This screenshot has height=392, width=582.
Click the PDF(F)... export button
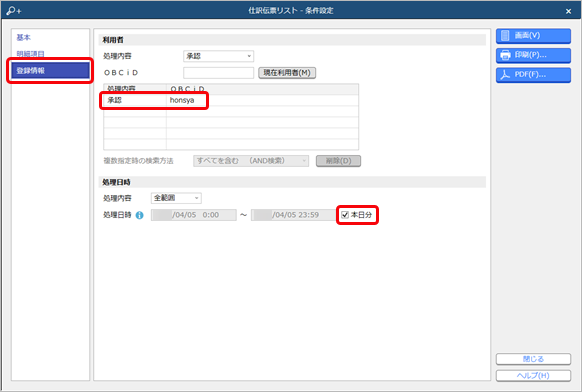click(x=533, y=75)
